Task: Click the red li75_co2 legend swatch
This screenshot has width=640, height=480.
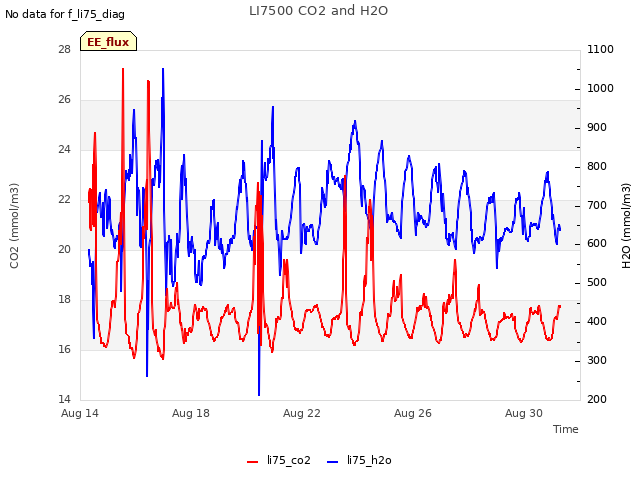Action: [x=253, y=462]
